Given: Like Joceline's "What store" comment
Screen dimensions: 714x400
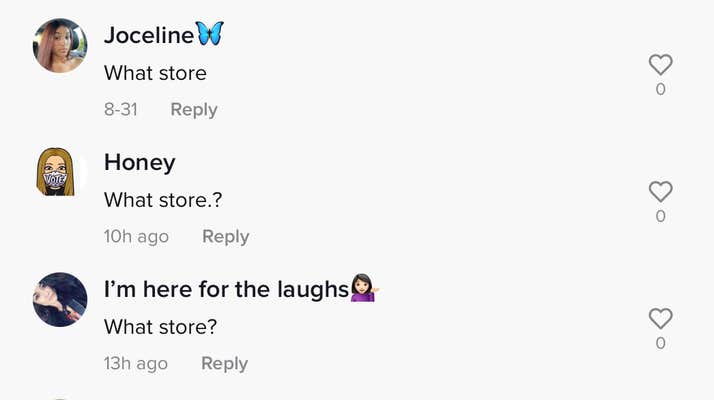Looking at the screenshot, I should point(660,65).
